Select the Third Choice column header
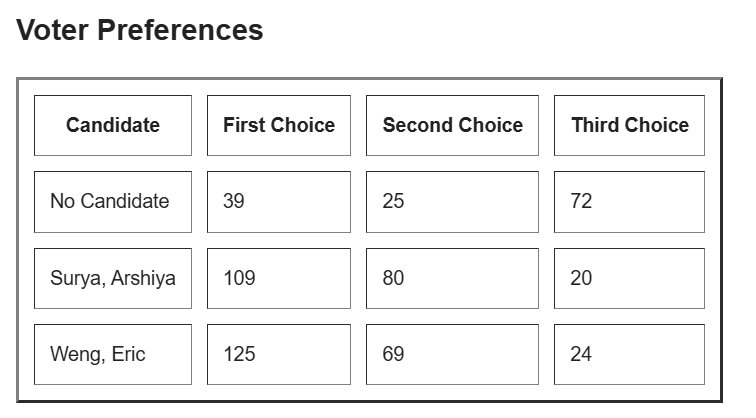756x418 pixels. coord(629,125)
